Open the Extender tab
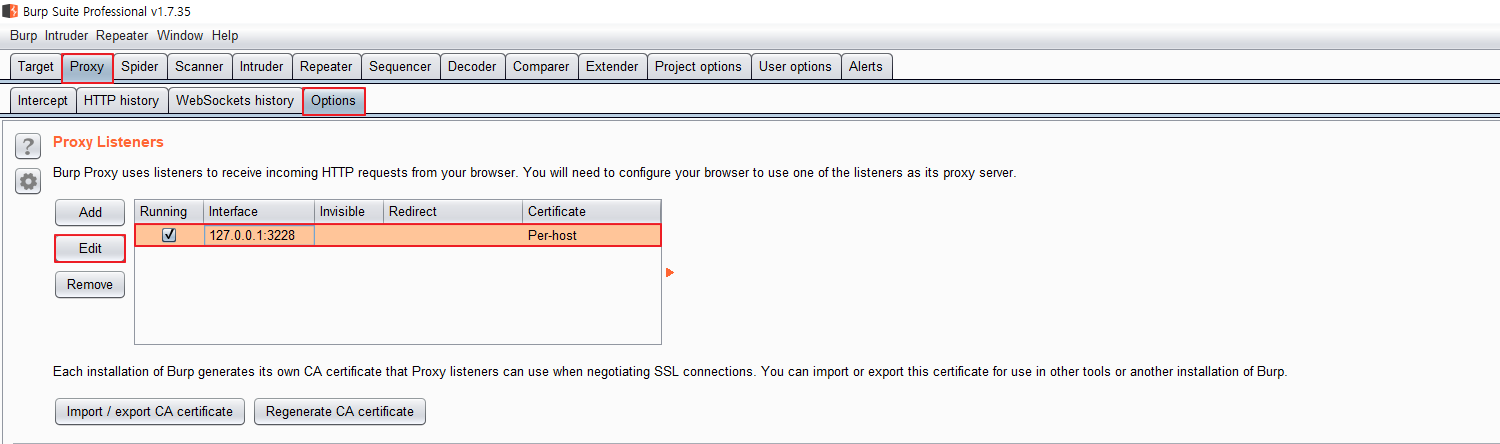The image size is (1500, 444). click(612, 67)
